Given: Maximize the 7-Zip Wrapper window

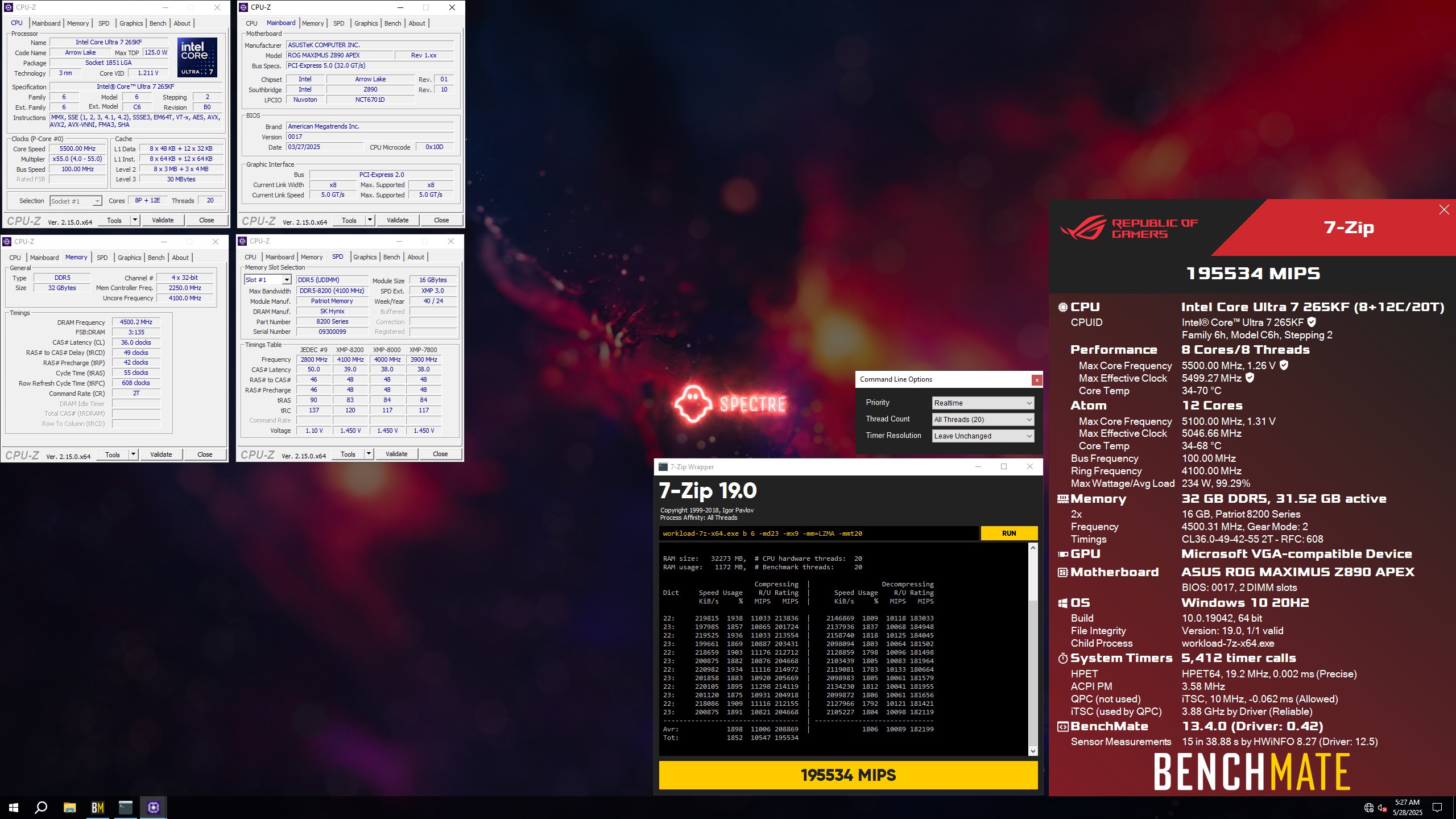Looking at the screenshot, I should point(1004,467).
